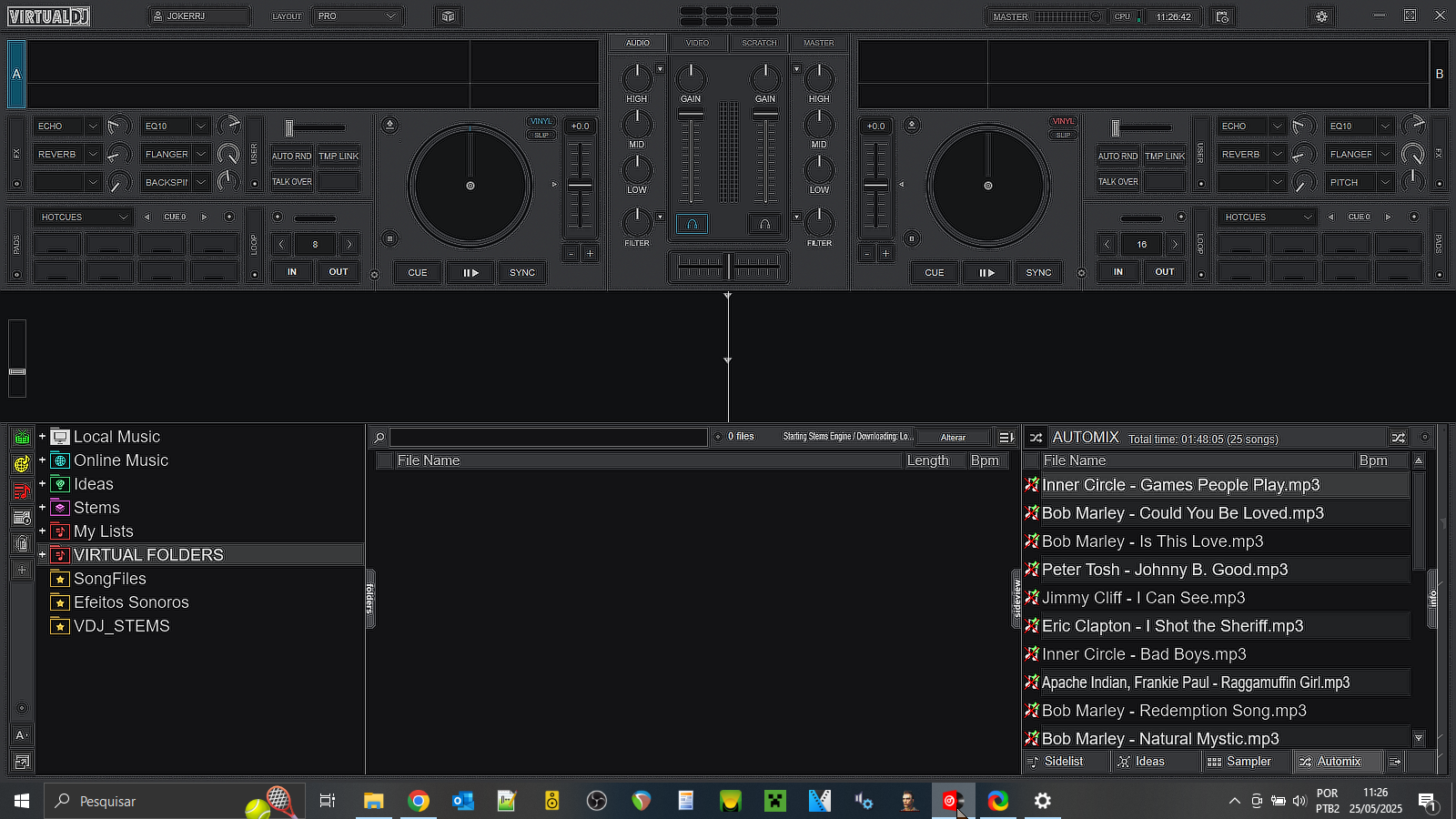The image size is (1456, 819).
Task: Switch mixer to AUDIO tab
Action: 638,43
